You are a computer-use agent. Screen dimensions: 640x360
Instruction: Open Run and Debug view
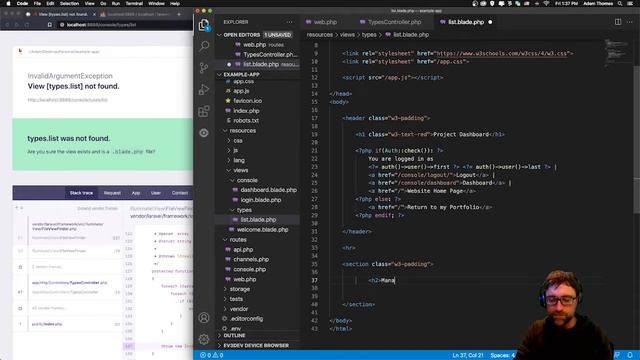204,89
